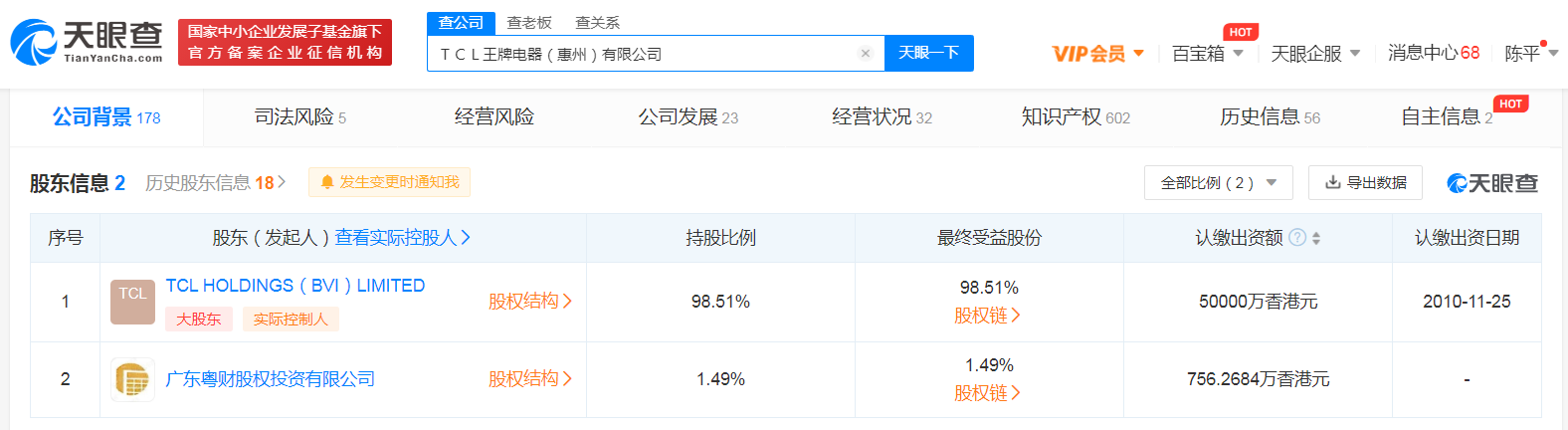
Task: Select the 公司背景 178 tab
Action: click(106, 117)
